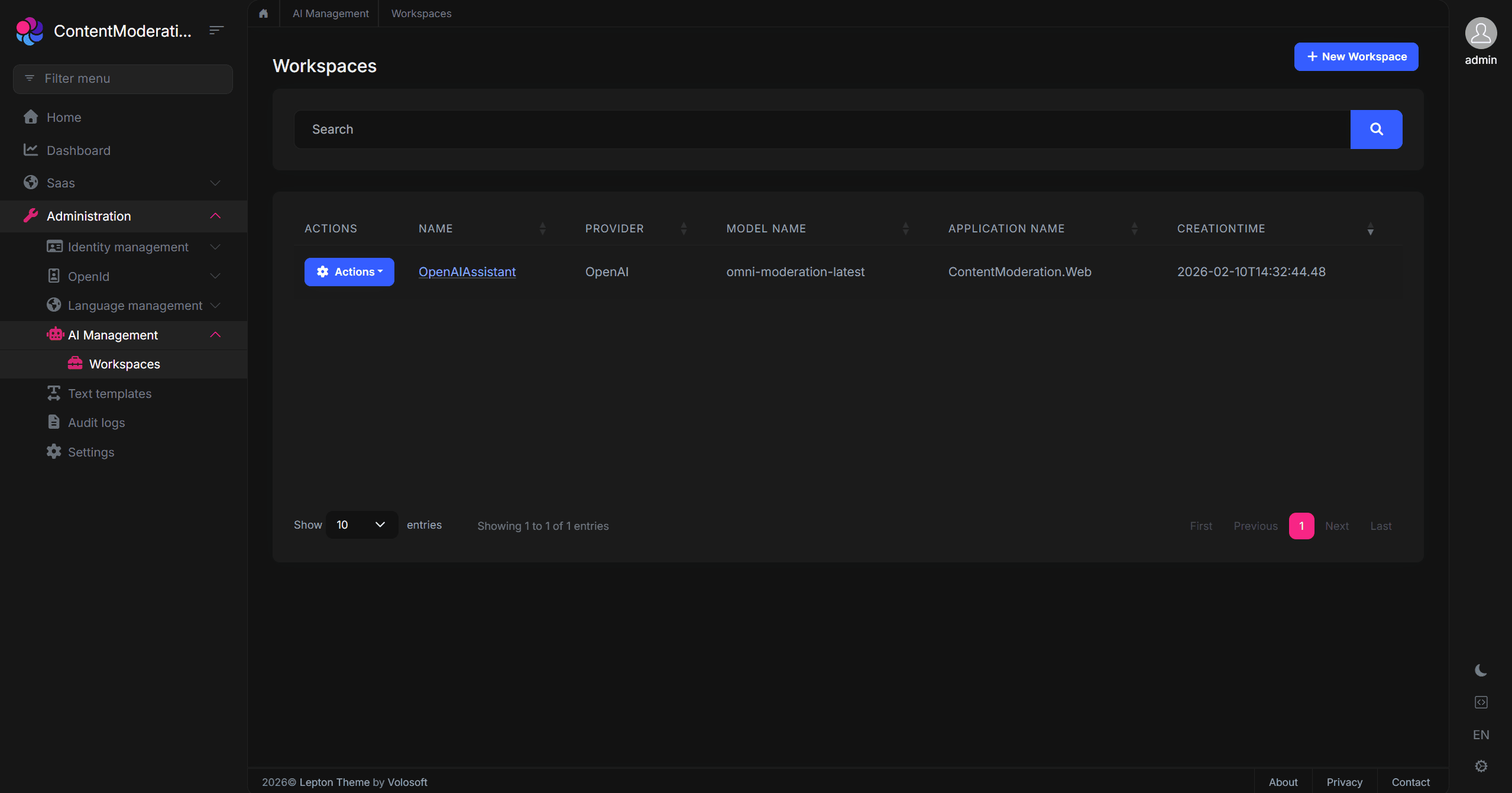Click the search magnifier button
This screenshot has width=1512, height=793.
pyautogui.click(x=1376, y=129)
